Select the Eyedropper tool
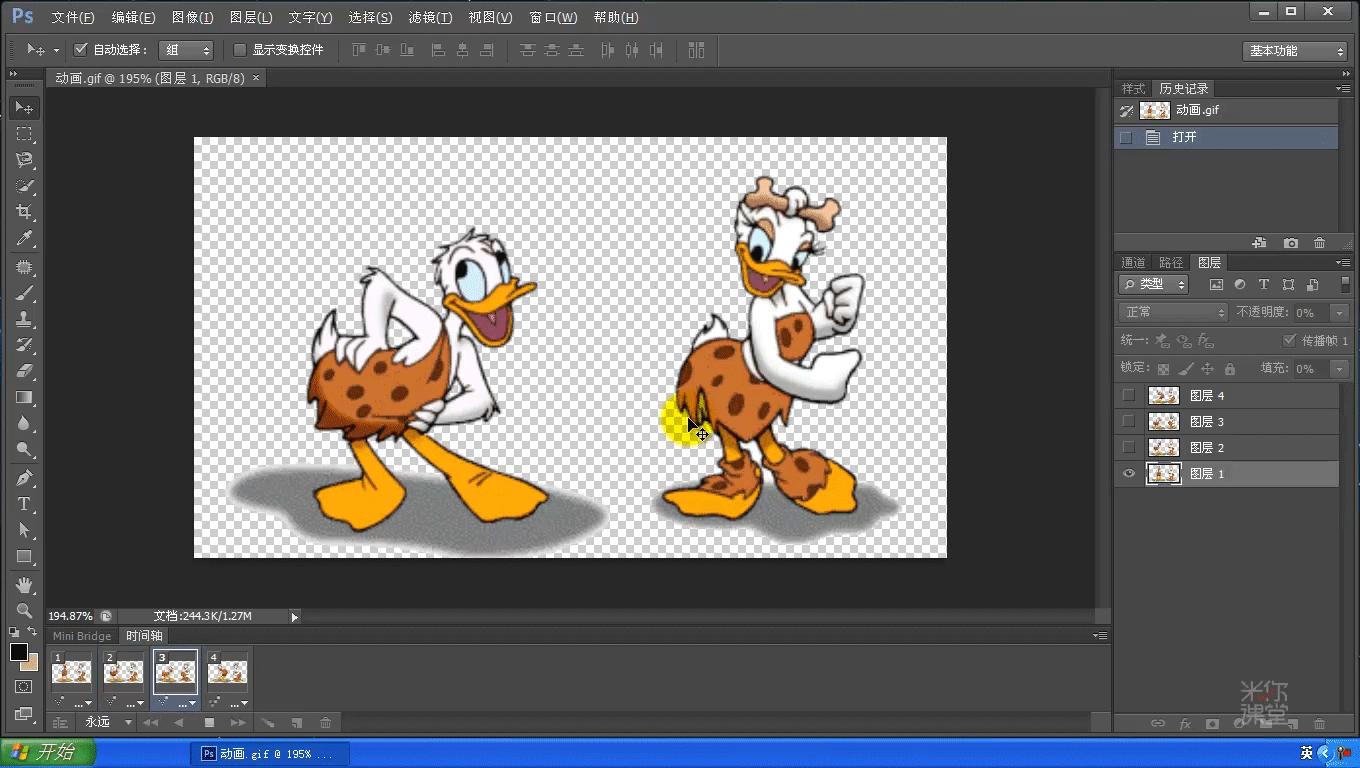Screen dimensions: 1360x768 (24, 238)
